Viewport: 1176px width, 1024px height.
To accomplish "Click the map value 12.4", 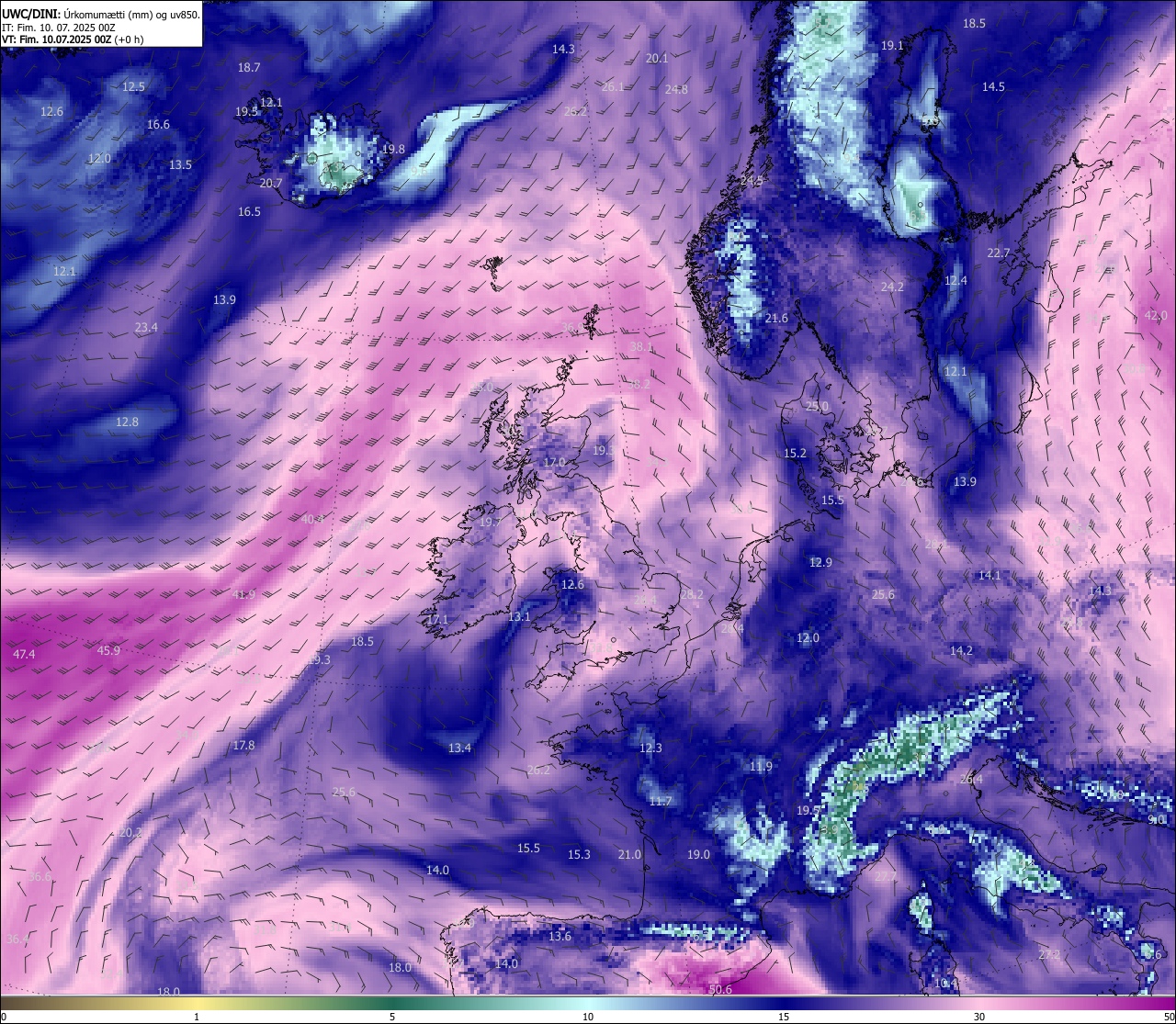I will coord(955,281).
